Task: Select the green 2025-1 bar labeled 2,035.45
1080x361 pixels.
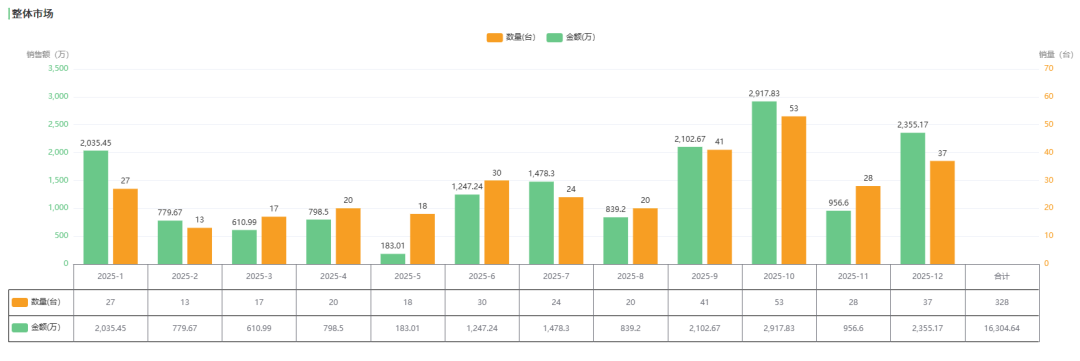Action: coord(96,207)
